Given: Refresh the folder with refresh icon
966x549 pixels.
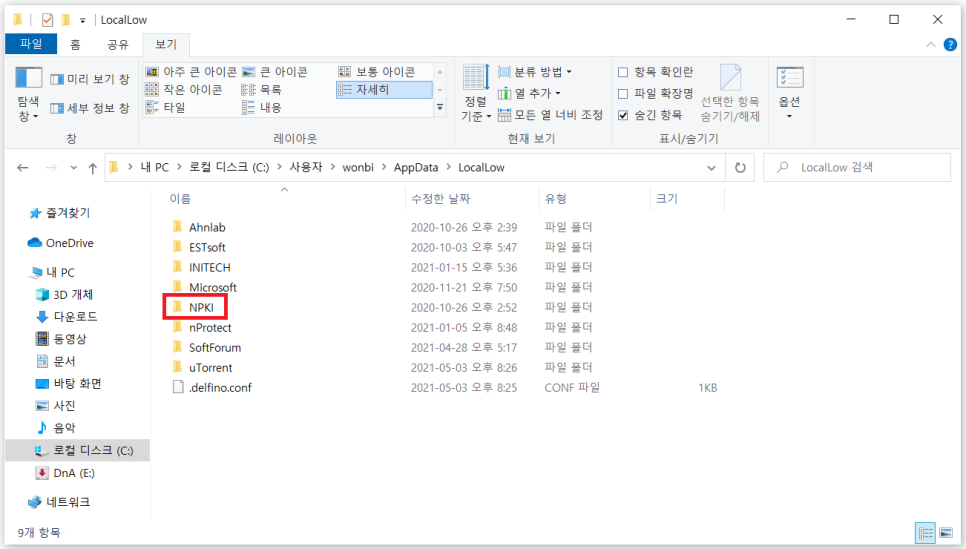Looking at the screenshot, I should pyautogui.click(x=740, y=168).
